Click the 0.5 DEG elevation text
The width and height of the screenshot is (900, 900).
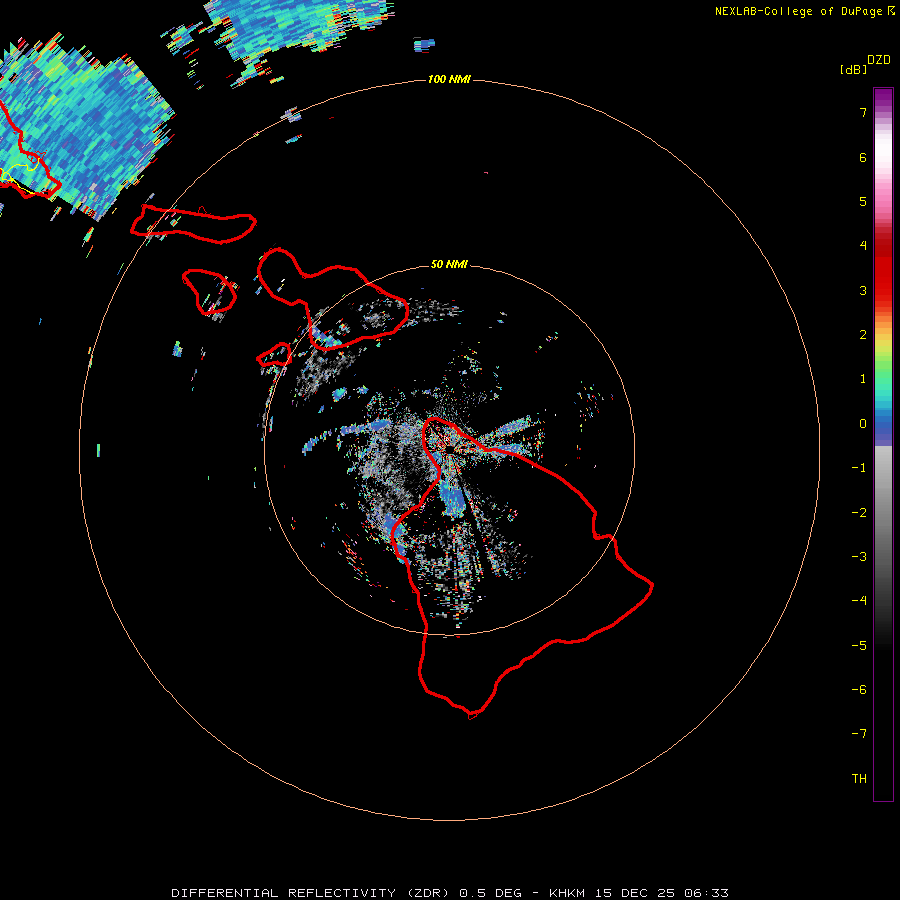pos(491,893)
